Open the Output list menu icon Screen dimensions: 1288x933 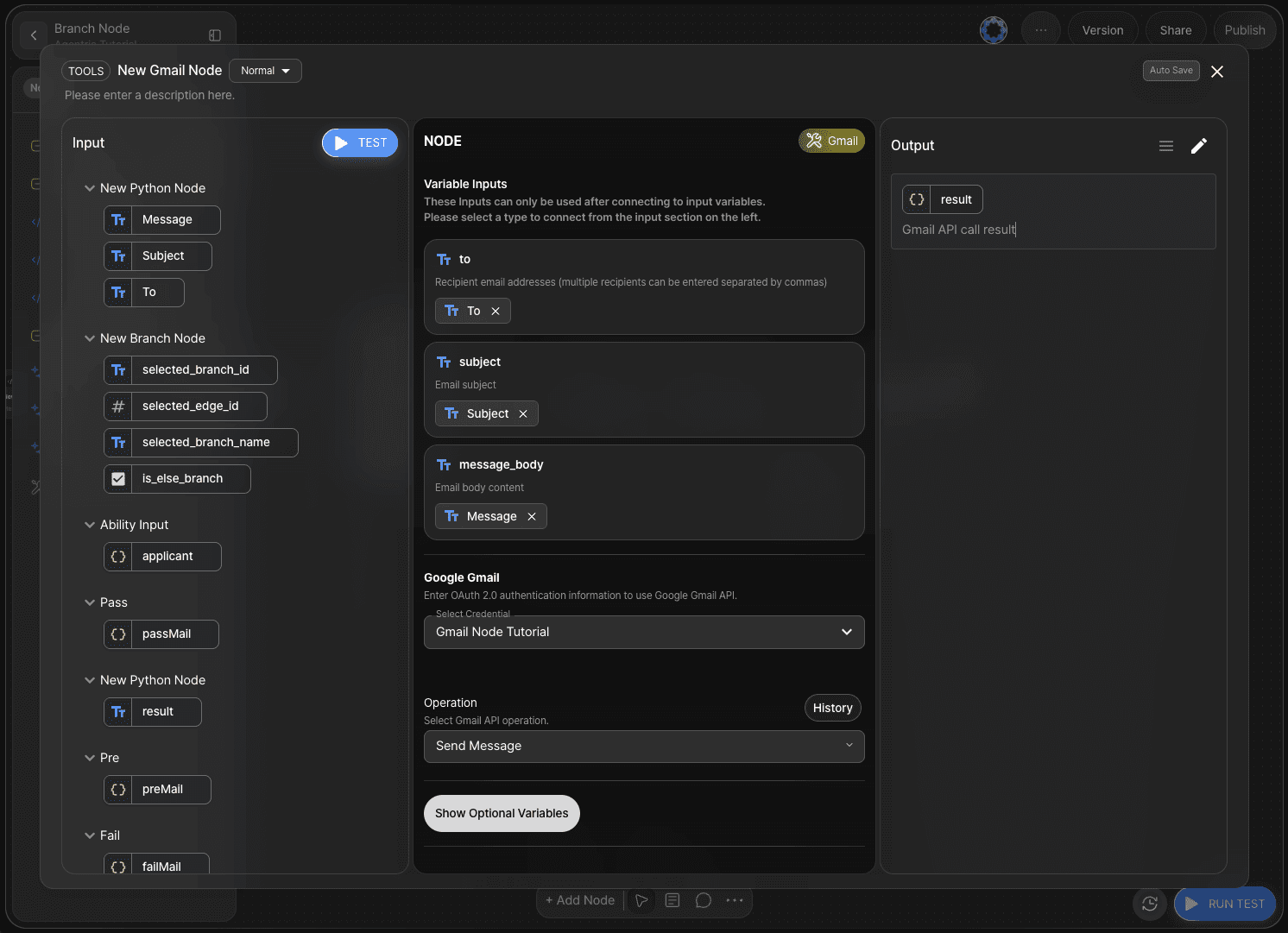point(1166,146)
